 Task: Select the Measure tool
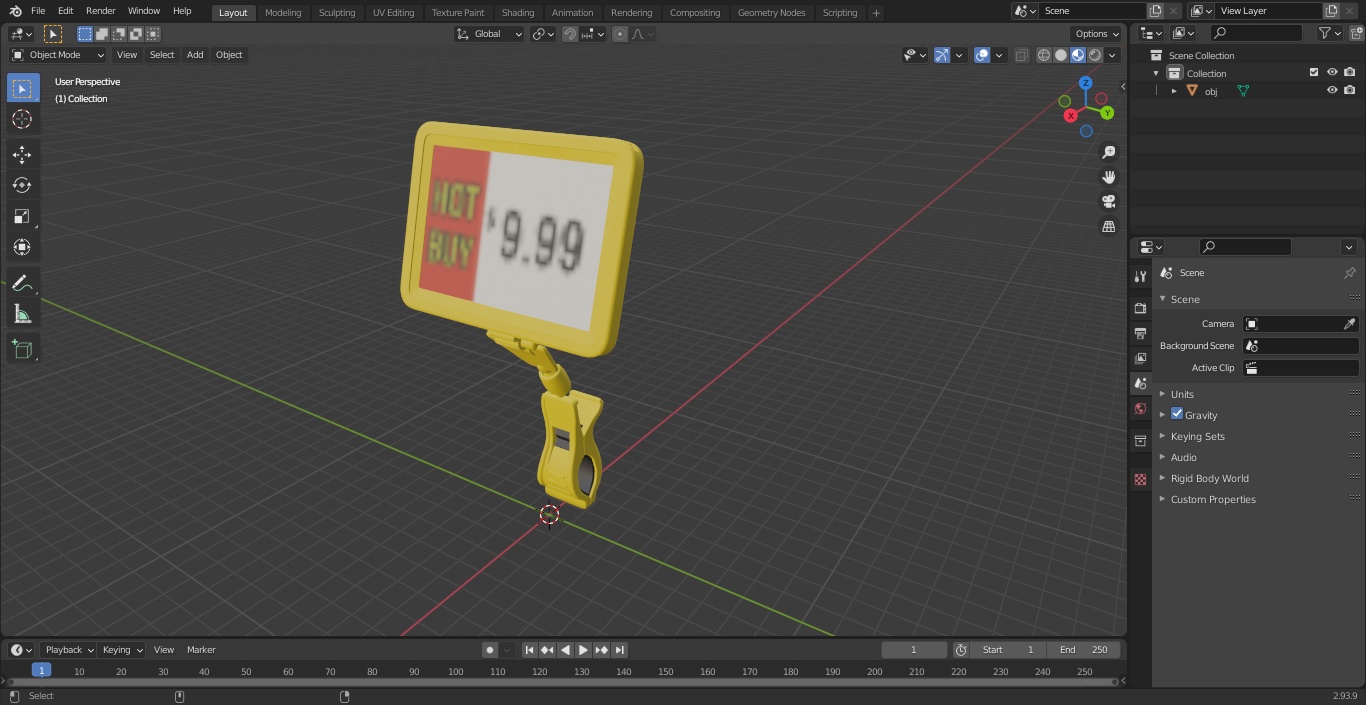[22, 314]
